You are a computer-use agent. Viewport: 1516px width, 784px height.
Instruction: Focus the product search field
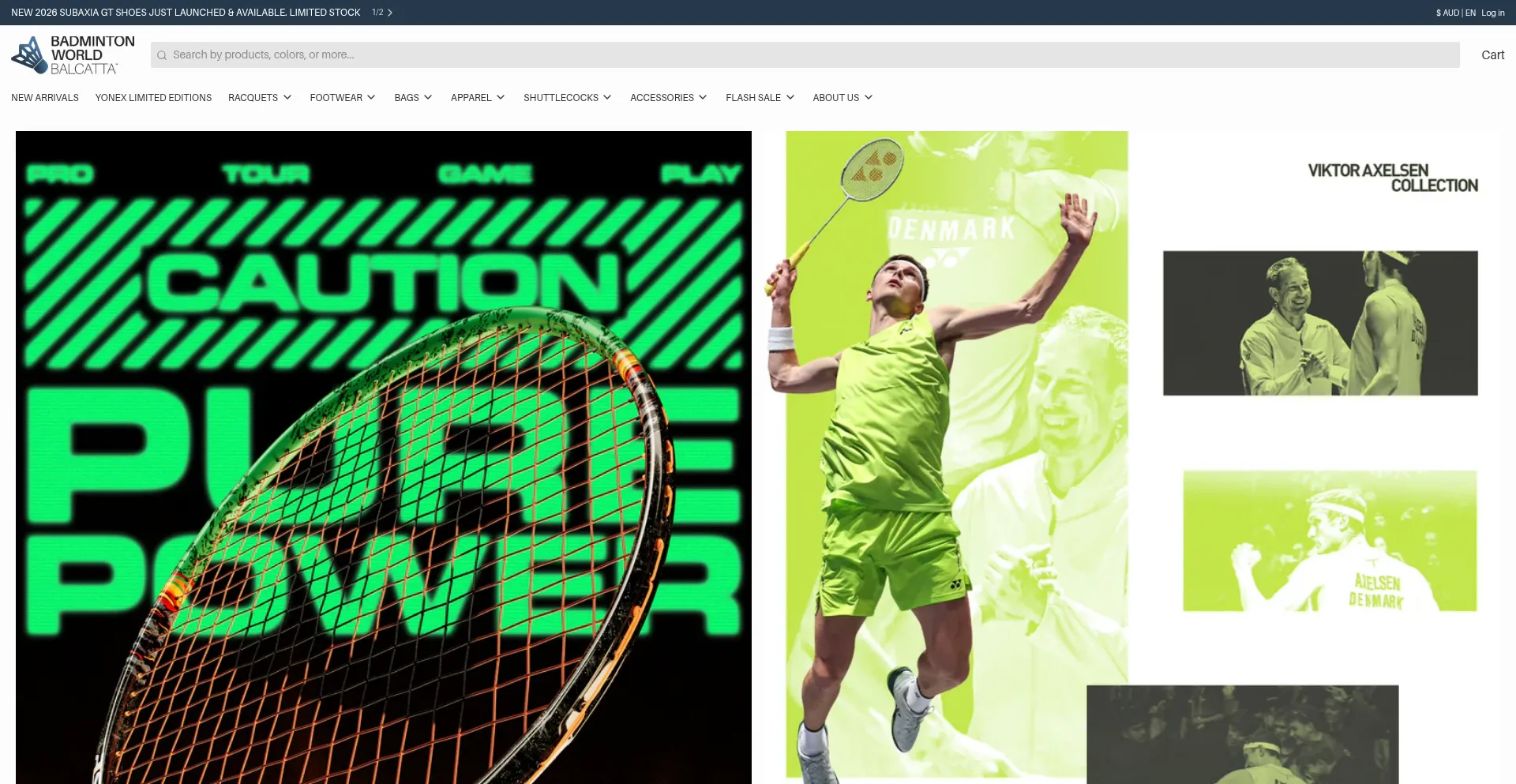(x=805, y=54)
